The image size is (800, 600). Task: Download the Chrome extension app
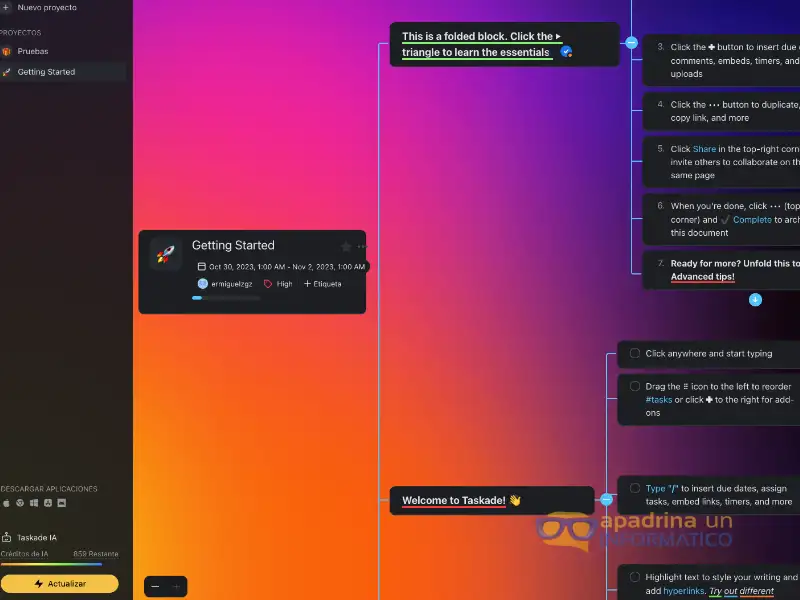point(20,503)
